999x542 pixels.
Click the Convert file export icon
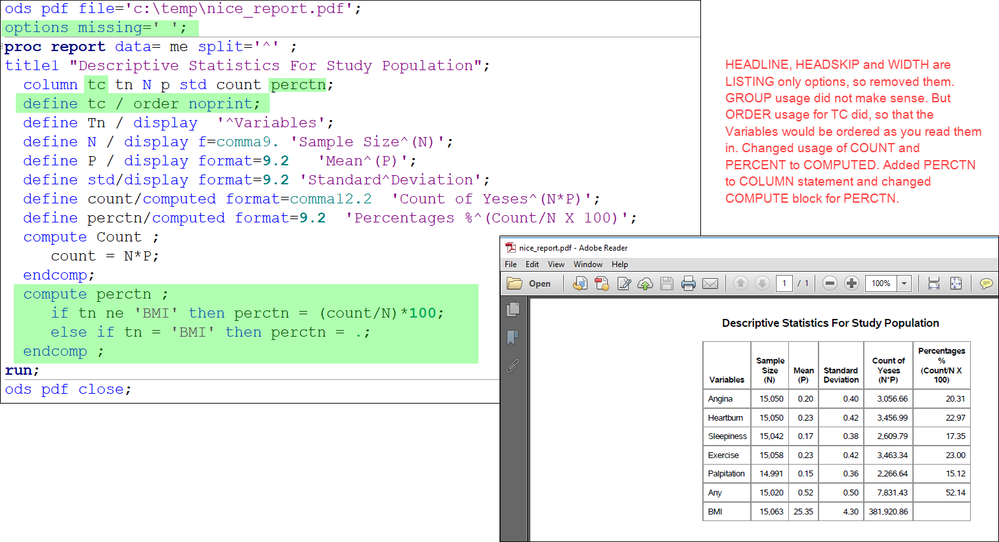click(580, 283)
